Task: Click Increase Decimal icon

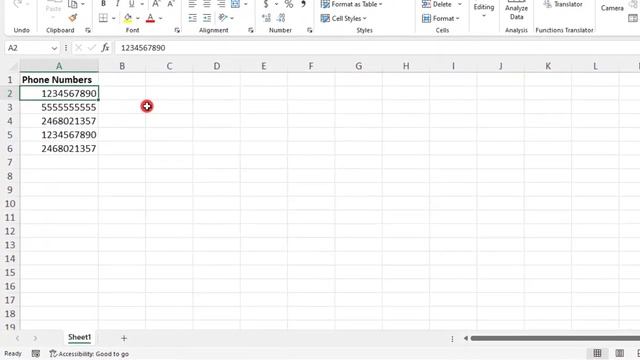Action: [266, 18]
